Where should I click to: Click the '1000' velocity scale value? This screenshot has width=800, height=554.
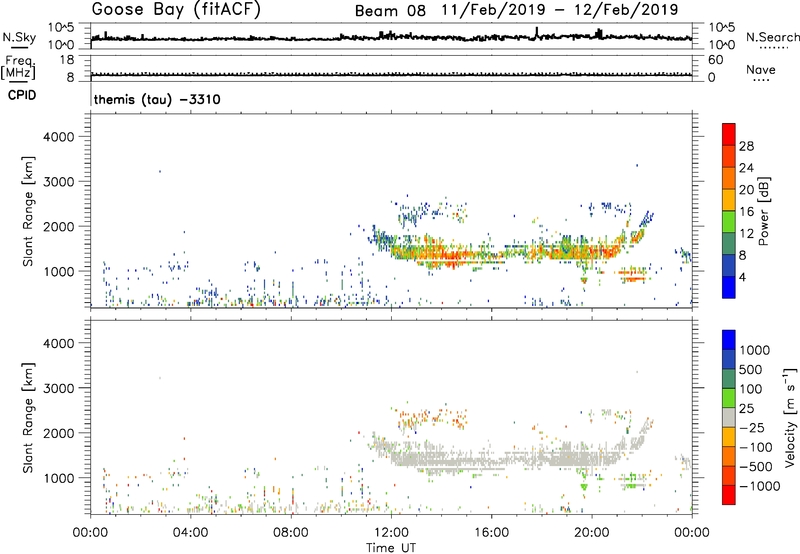click(x=755, y=350)
